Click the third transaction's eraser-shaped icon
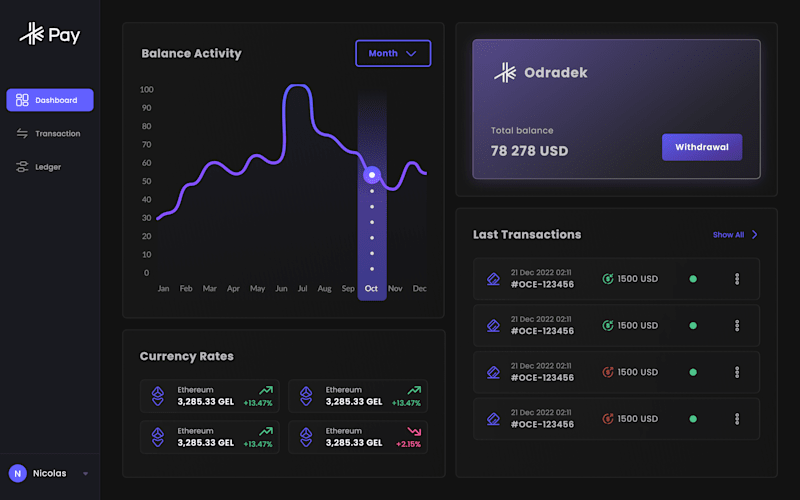 (x=493, y=372)
